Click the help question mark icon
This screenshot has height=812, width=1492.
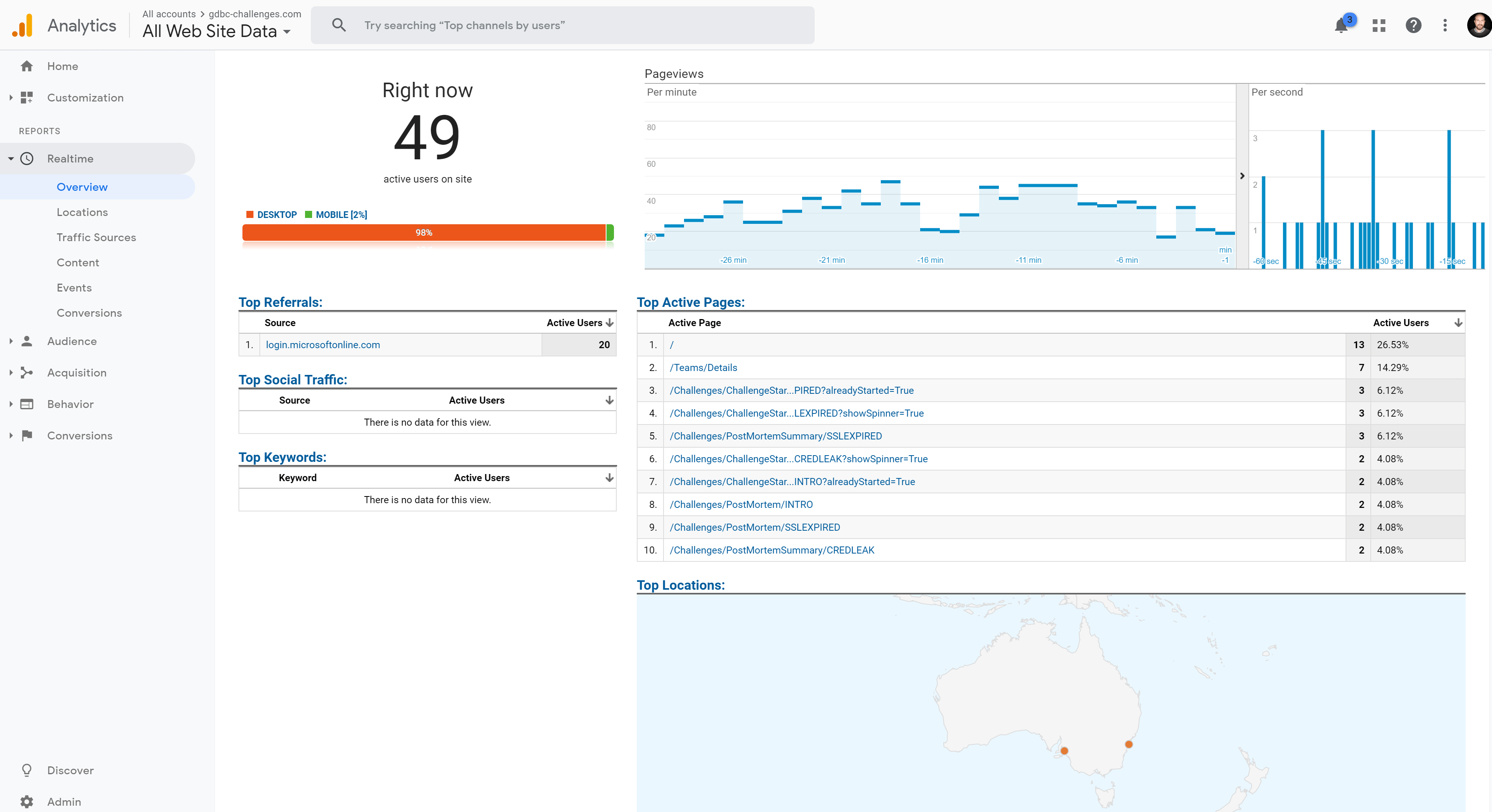click(1413, 26)
